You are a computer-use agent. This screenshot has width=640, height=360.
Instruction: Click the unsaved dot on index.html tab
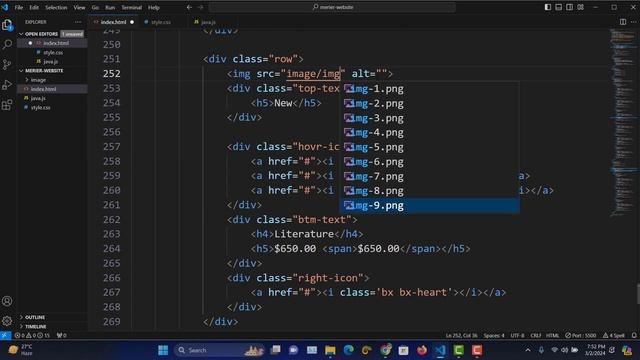coord(132,22)
